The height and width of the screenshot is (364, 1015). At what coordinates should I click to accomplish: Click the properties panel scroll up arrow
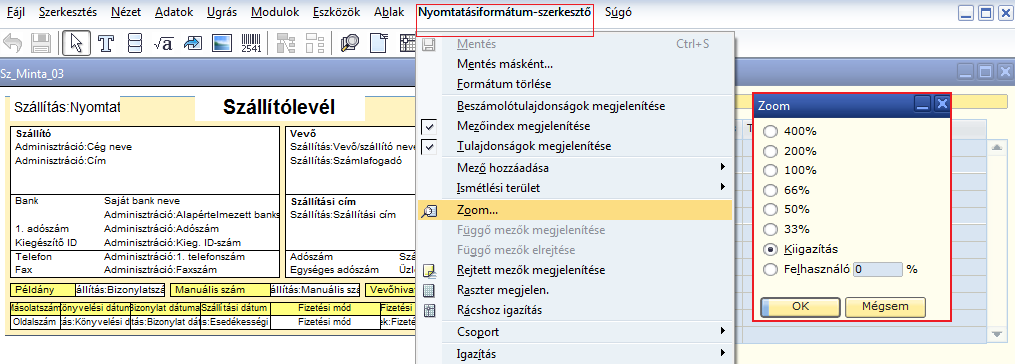pos(997,147)
